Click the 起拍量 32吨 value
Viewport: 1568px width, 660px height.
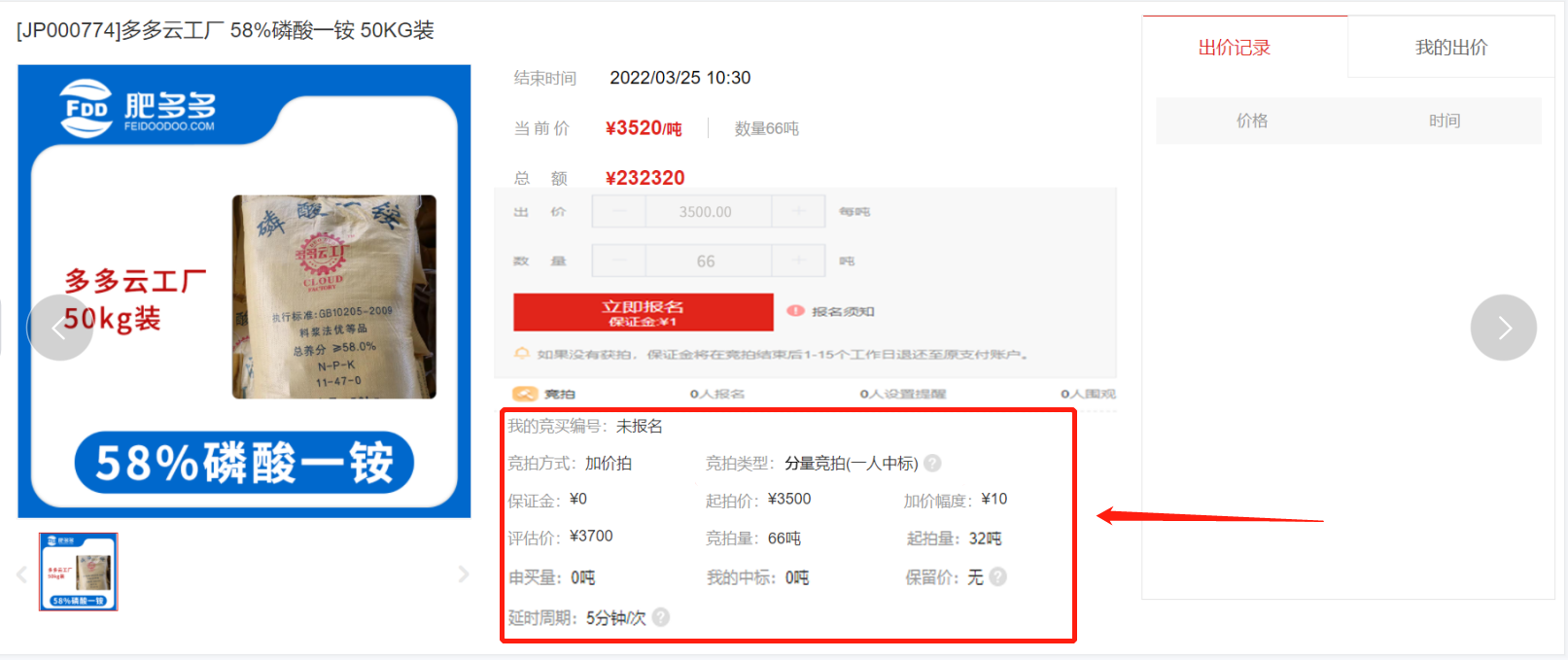pos(985,538)
